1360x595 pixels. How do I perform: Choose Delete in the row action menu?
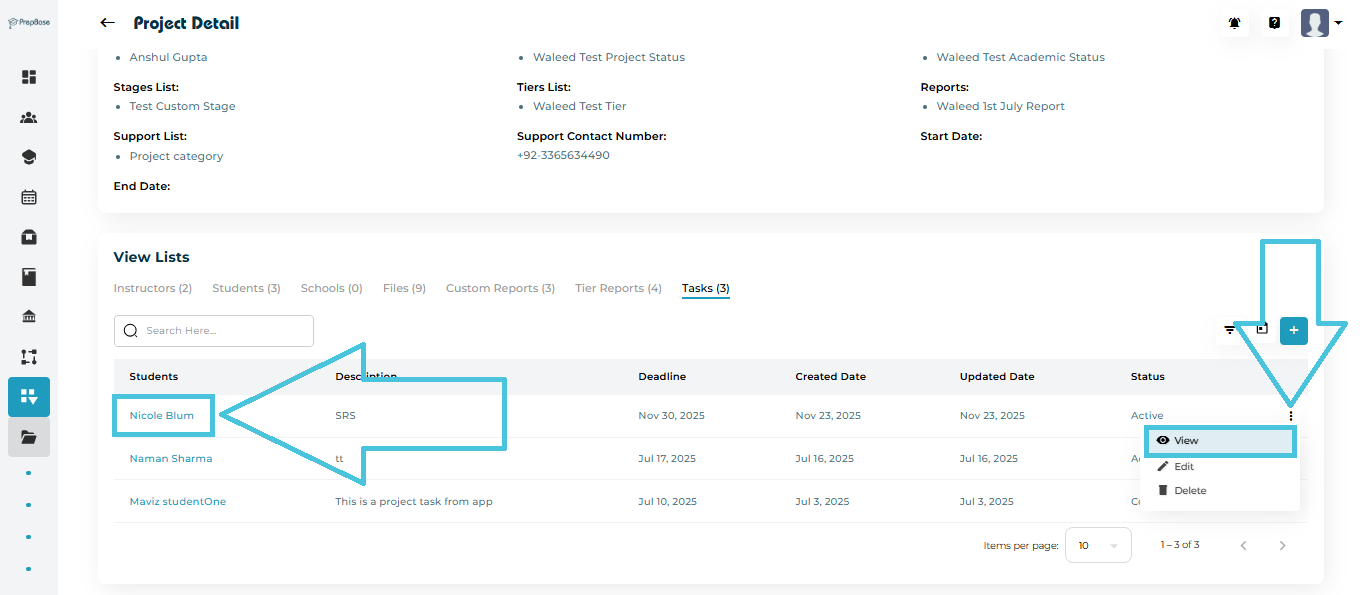(x=1189, y=491)
